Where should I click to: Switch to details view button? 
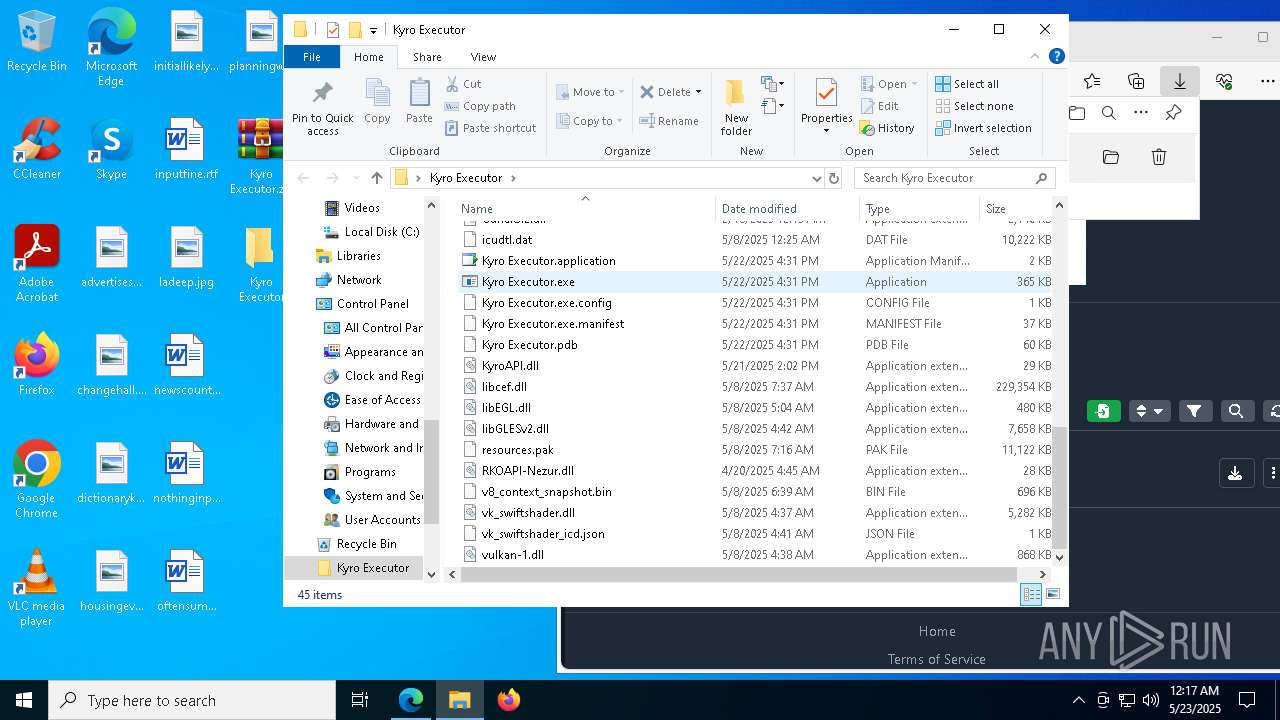(x=1031, y=595)
